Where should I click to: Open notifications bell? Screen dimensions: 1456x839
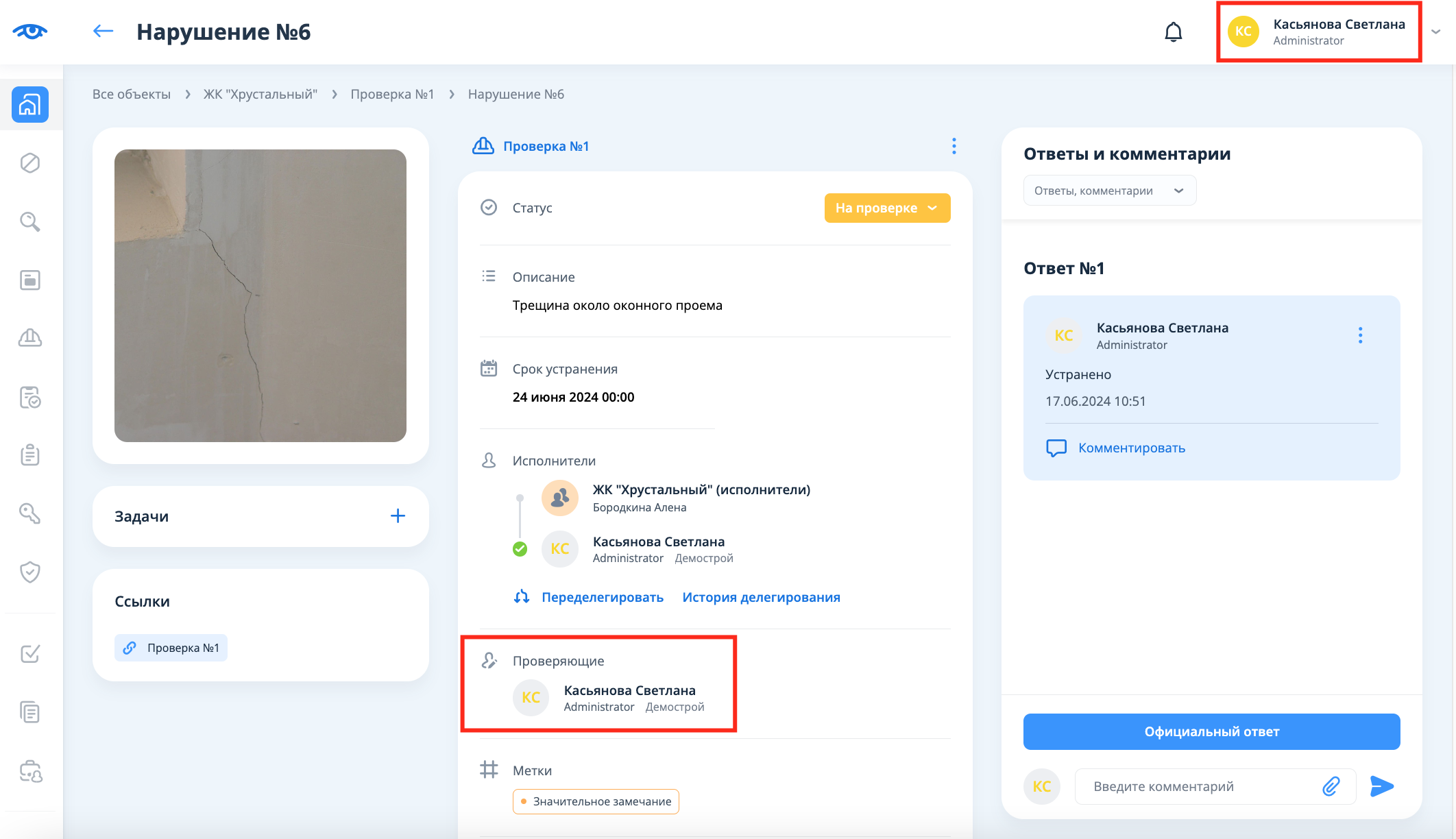[1173, 32]
